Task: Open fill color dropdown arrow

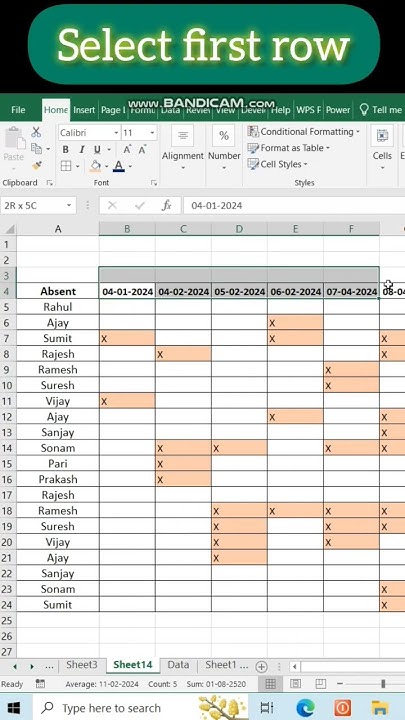Action: click(x=107, y=166)
